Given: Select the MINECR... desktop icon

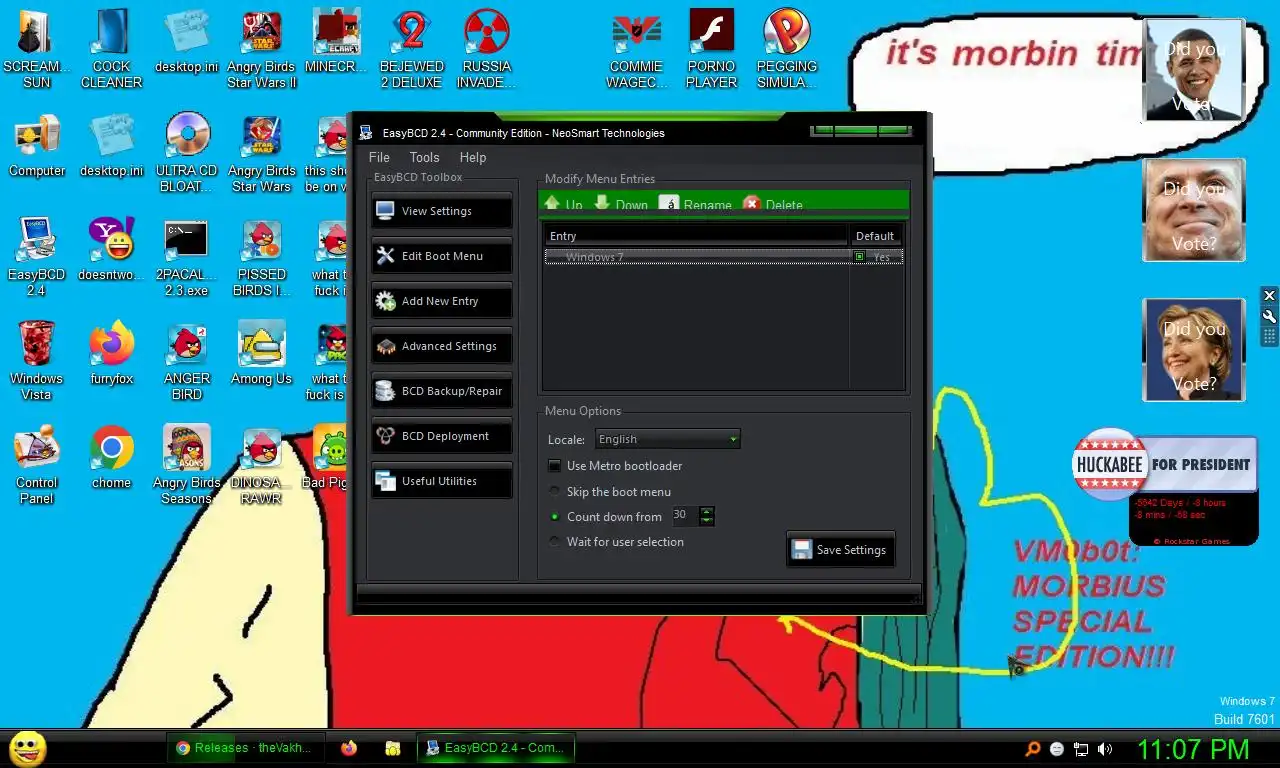Looking at the screenshot, I should point(336,41).
